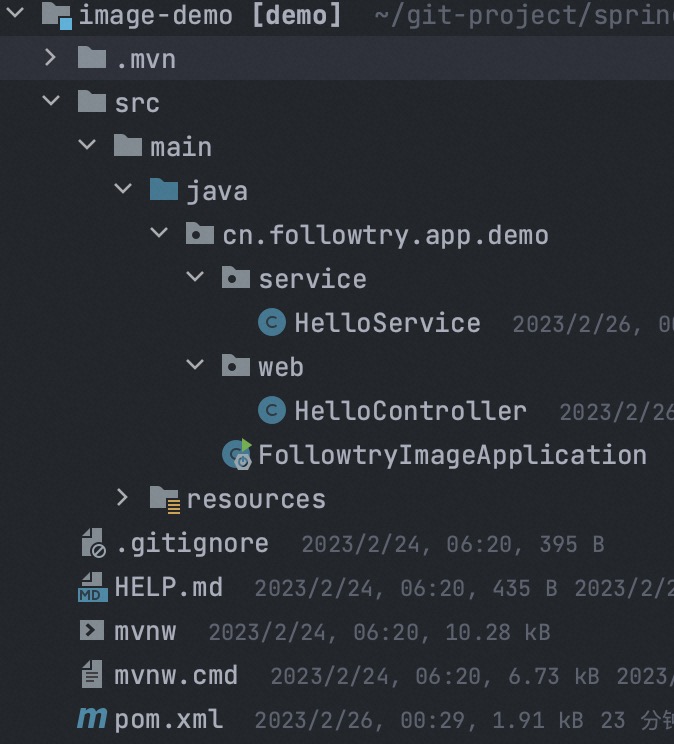
Task: Expand the resources folder arrow
Action: pos(123,498)
